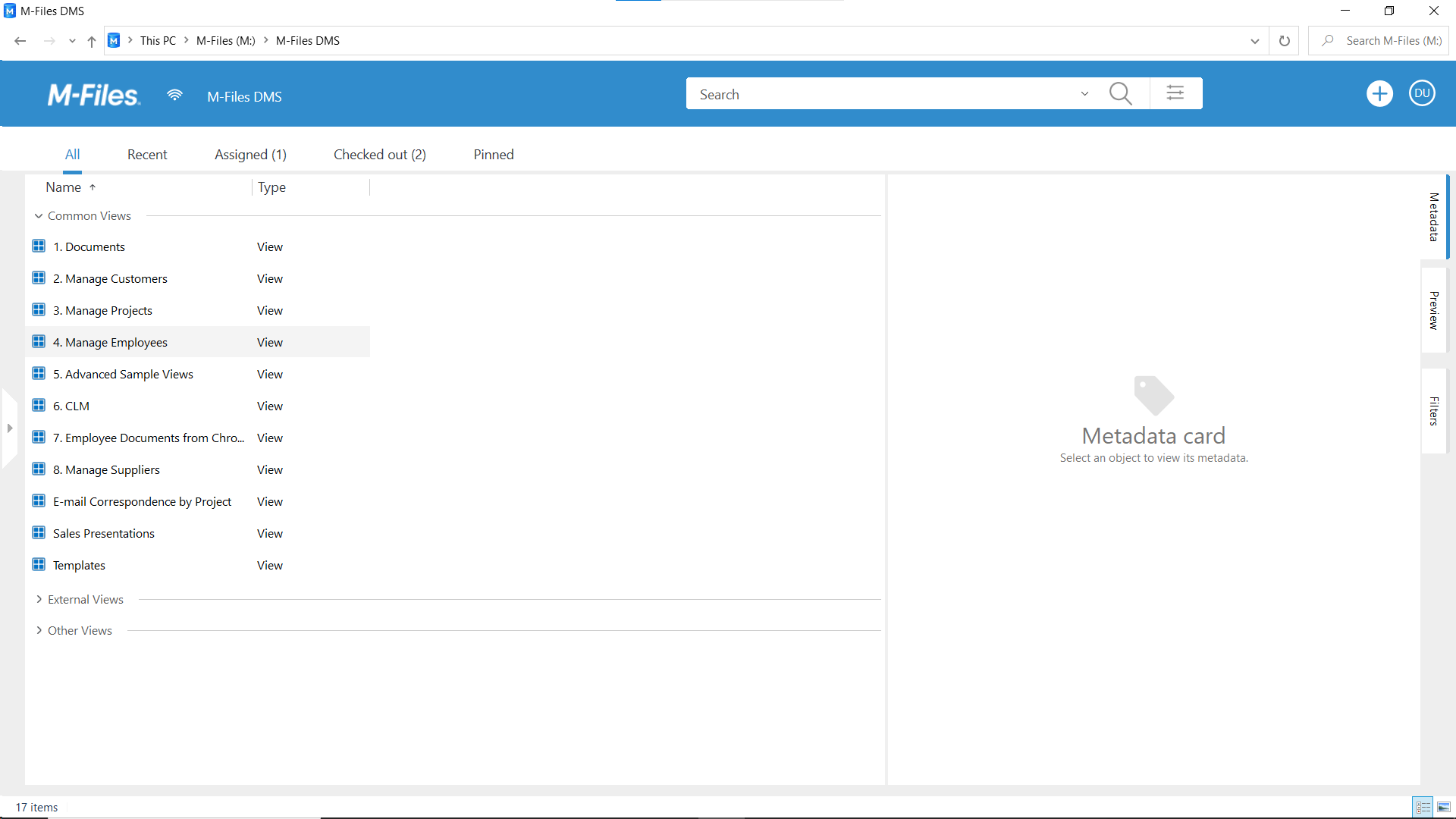Click the 1. Documents view icon

click(x=39, y=246)
